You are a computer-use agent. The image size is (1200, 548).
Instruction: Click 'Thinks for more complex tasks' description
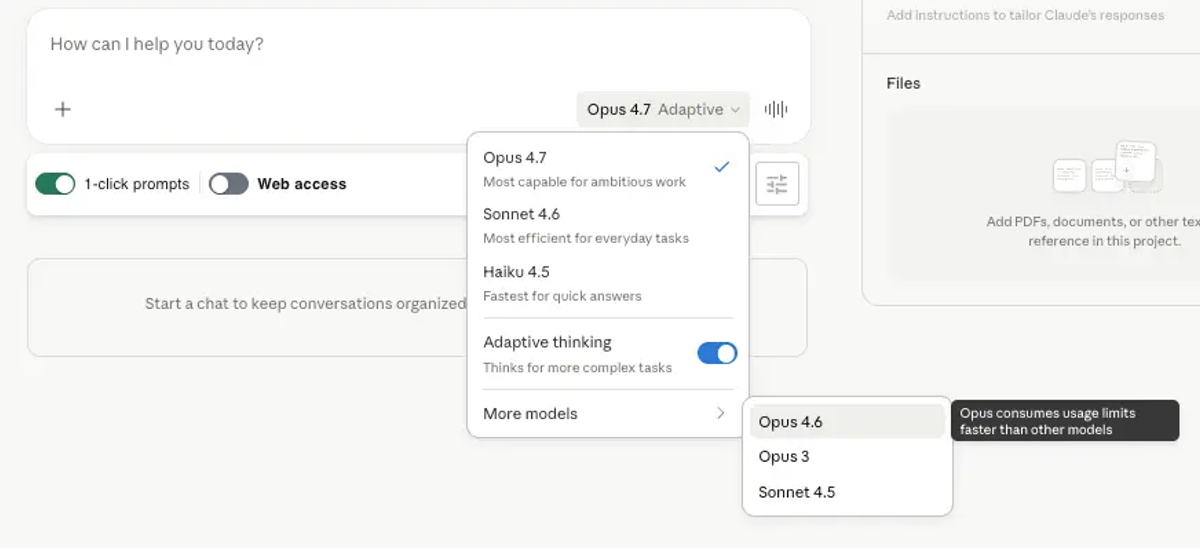577,368
